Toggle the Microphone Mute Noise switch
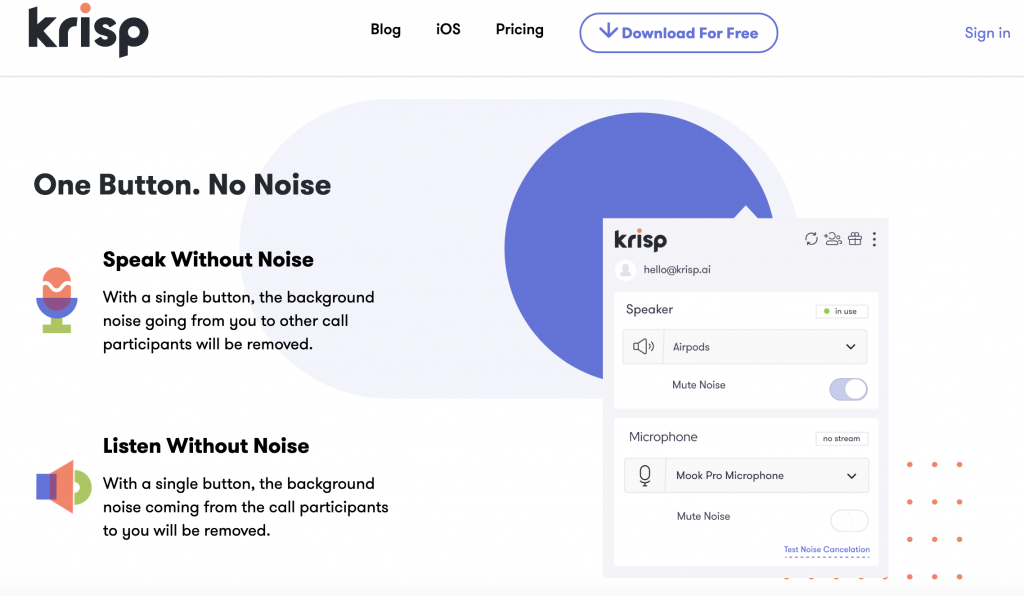The height and width of the screenshot is (596, 1024). (x=849, y=521)
